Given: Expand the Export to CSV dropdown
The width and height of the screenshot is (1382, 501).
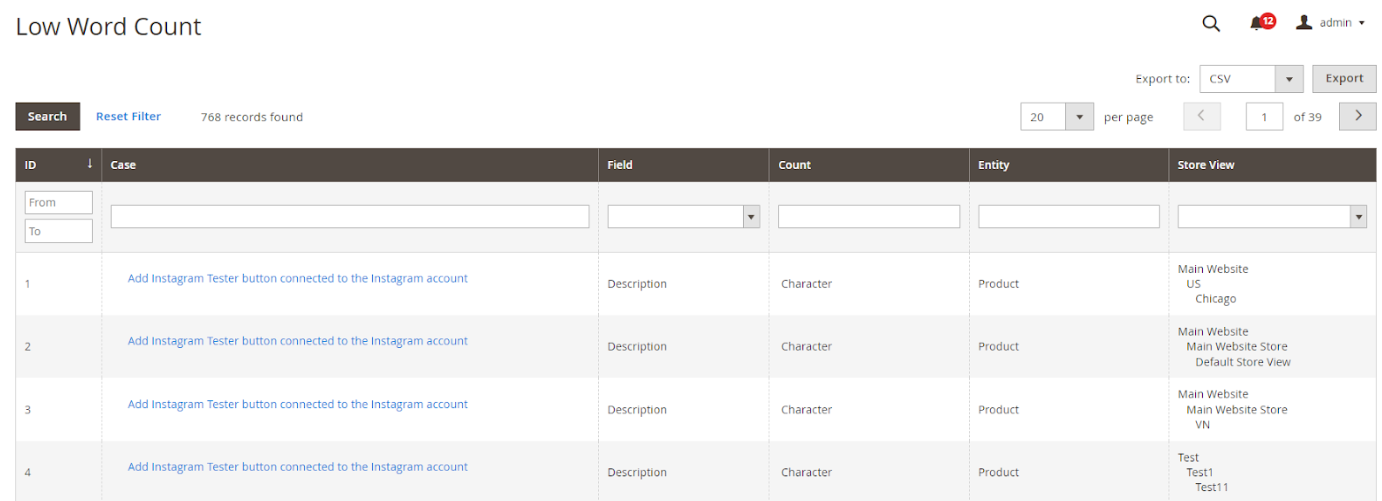Looking at the screenshot, I should (1251, 79).
